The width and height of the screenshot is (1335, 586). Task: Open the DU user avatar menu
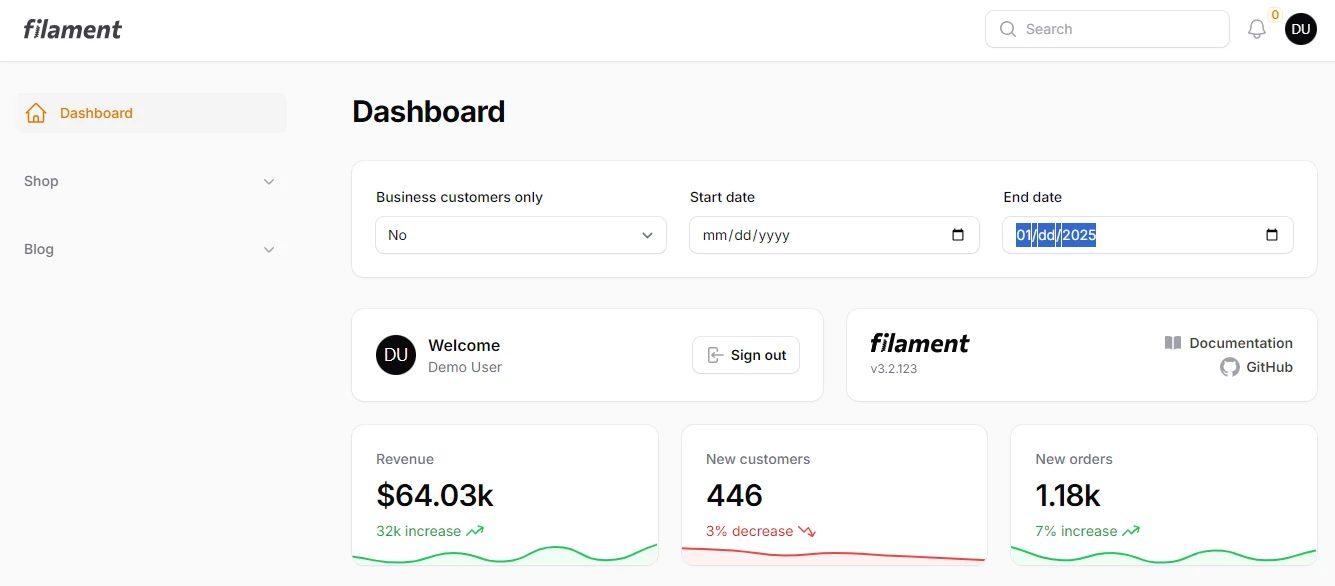click(x=1300, y=30)
